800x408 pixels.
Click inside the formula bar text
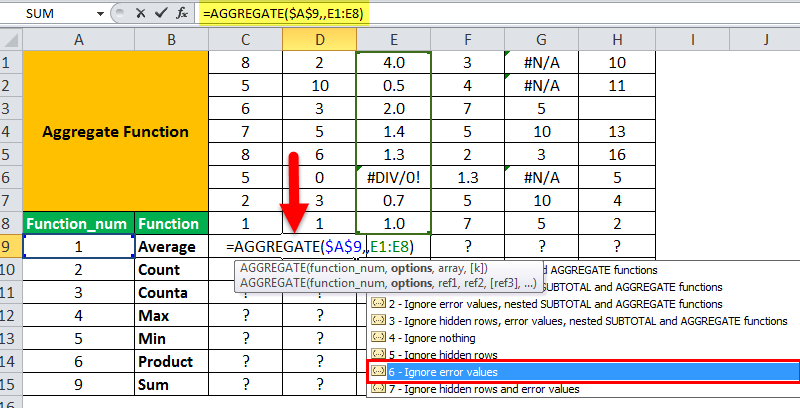283,14
